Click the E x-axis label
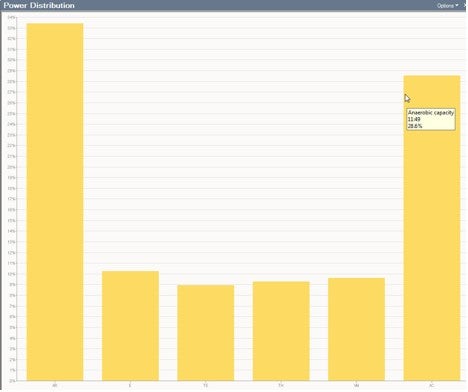Viewport: 468px width, 392px height. (130, 385)
